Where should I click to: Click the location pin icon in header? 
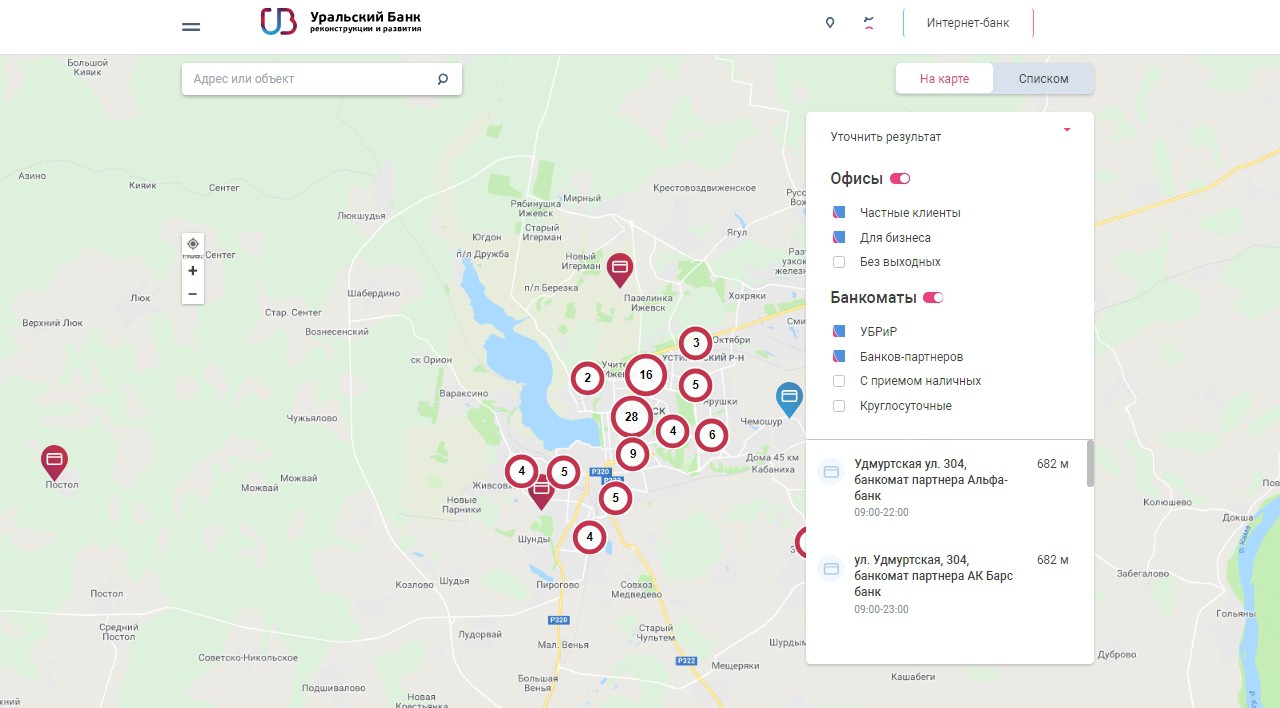[830, 23]
